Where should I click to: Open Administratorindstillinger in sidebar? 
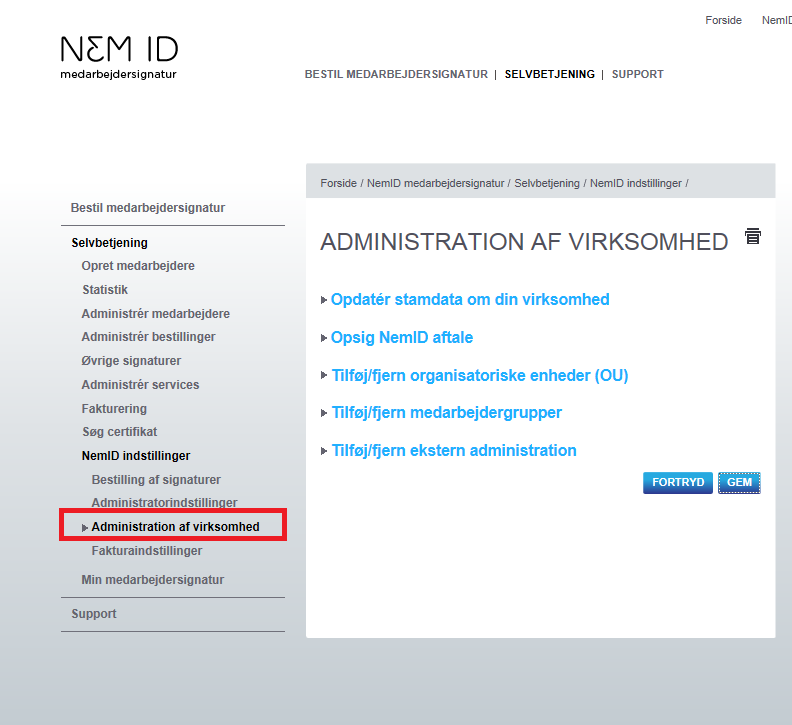pyautogui.click(x=164, y=503)
